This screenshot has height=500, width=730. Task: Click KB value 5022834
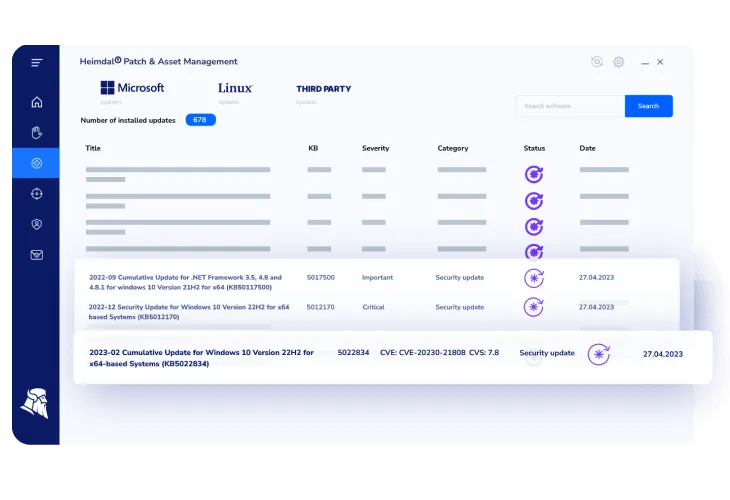[x=353, y=353]
